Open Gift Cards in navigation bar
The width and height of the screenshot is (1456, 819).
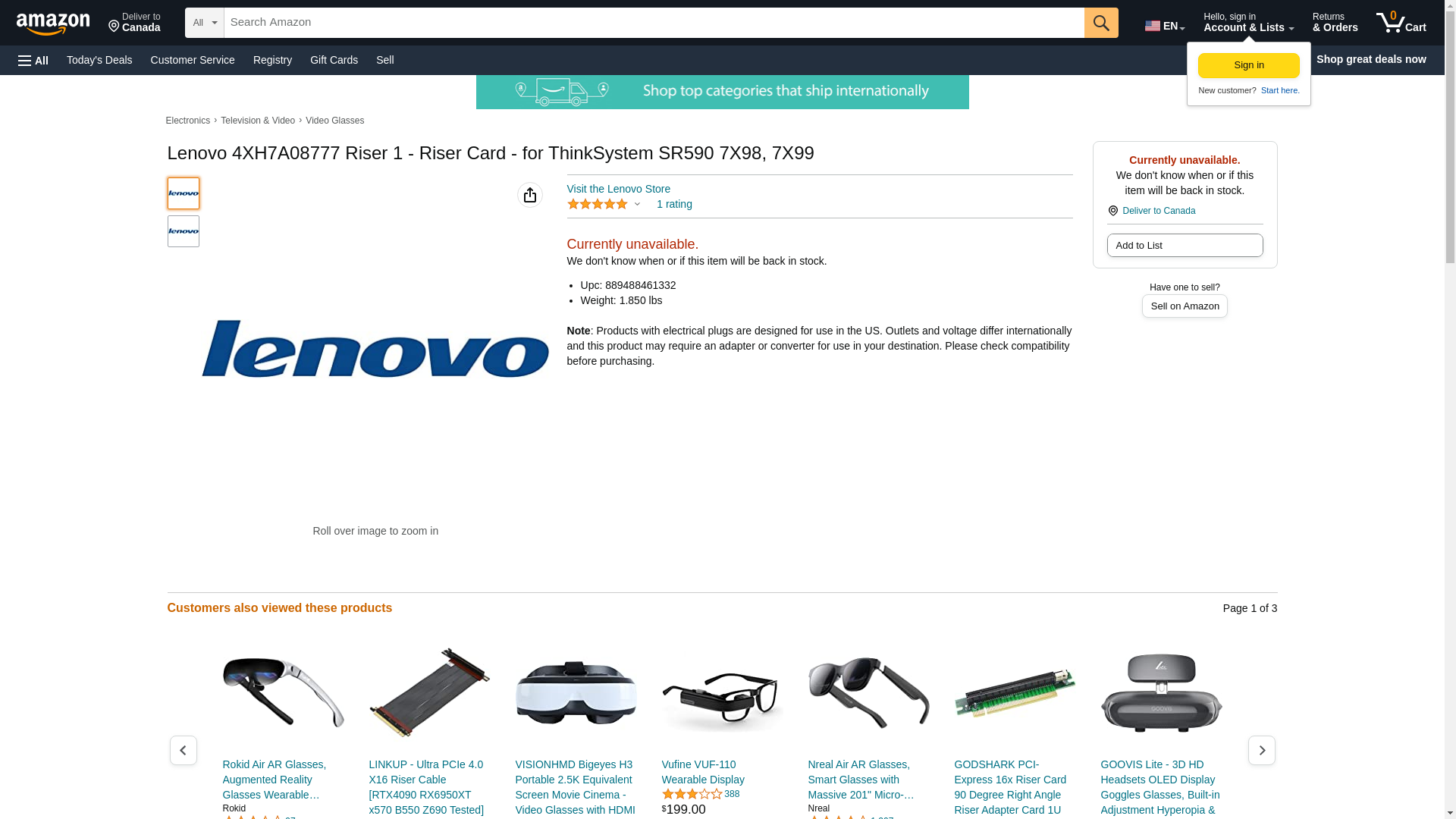[x=334, y=60]
